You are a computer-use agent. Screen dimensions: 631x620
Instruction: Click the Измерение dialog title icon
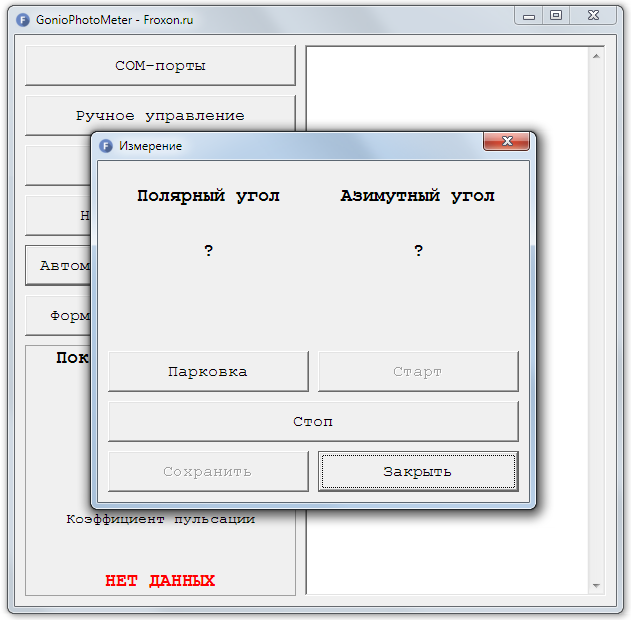point(106,146)
